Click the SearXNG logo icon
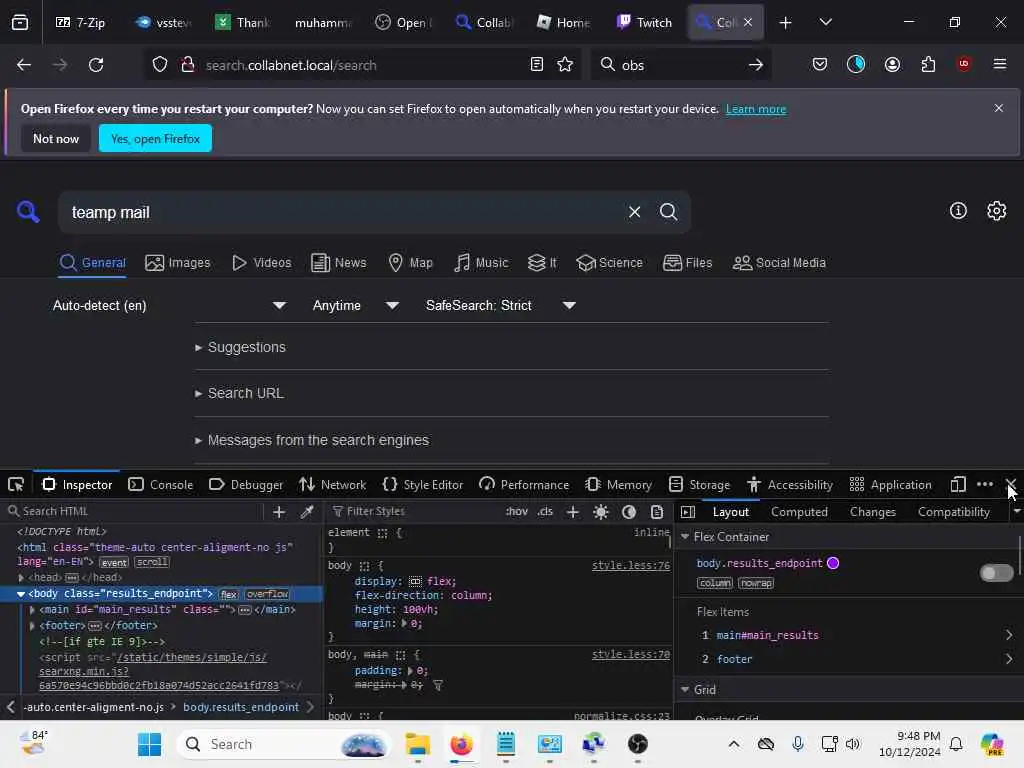Image resolution: width=1024 pixels, height=768 pixels. pyautogui.click(x=28, y=212)
